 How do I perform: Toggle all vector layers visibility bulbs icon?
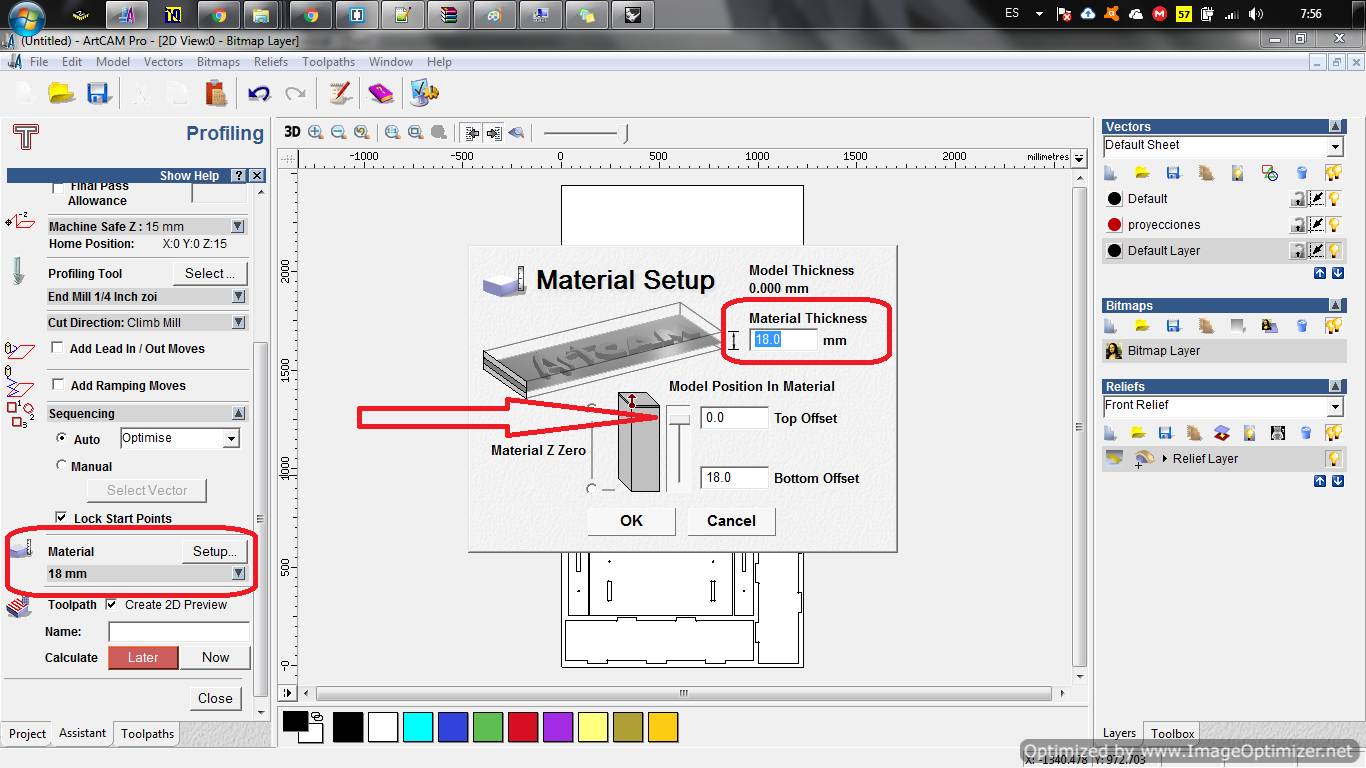[x=1333, y=173]
